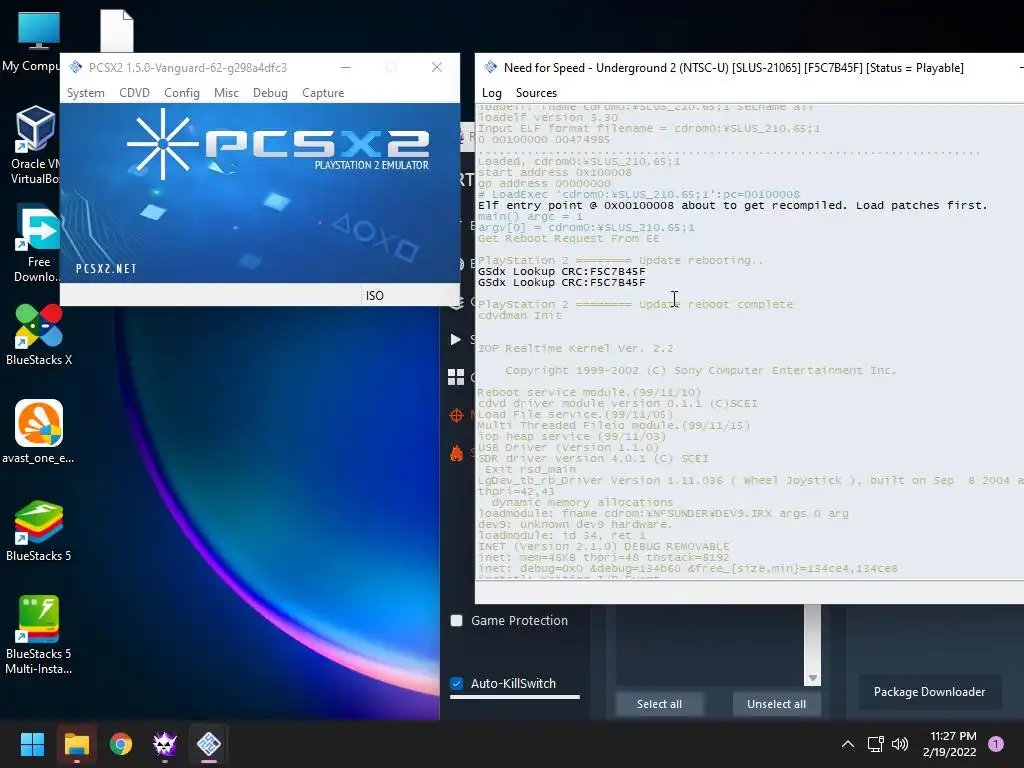Click the PCSX2.NET text on splash
This screenshot has height=768, width=1024.
(106, 268)
